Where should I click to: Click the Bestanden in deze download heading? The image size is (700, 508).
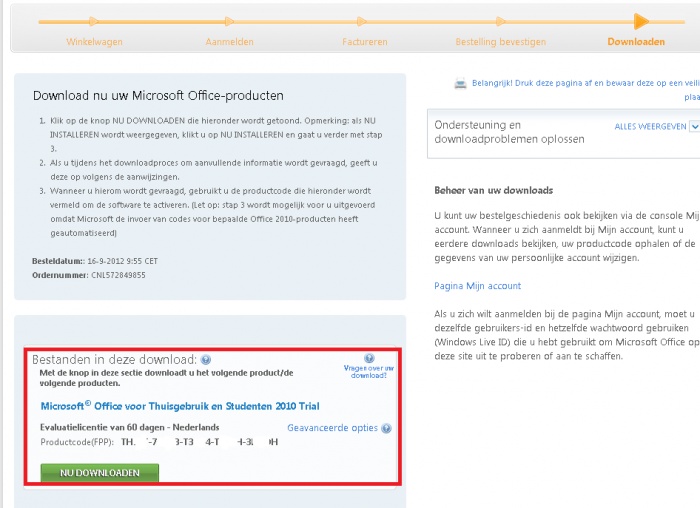click(114, 360)
